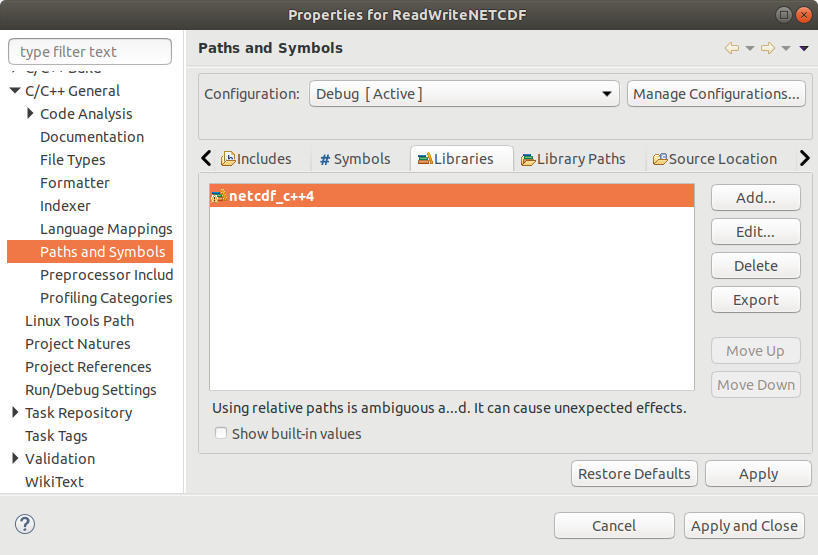Click the back navigation arrow icon

coord(732,48)
